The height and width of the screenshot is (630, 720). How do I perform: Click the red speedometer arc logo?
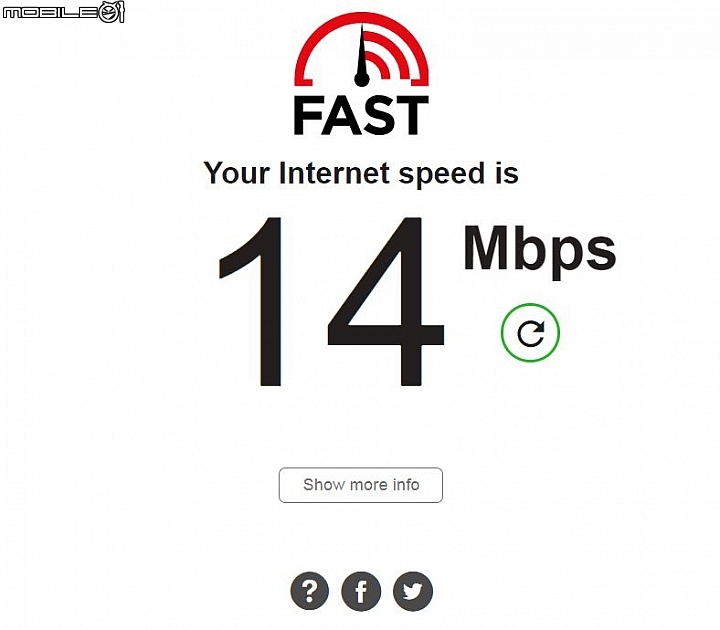361,49
